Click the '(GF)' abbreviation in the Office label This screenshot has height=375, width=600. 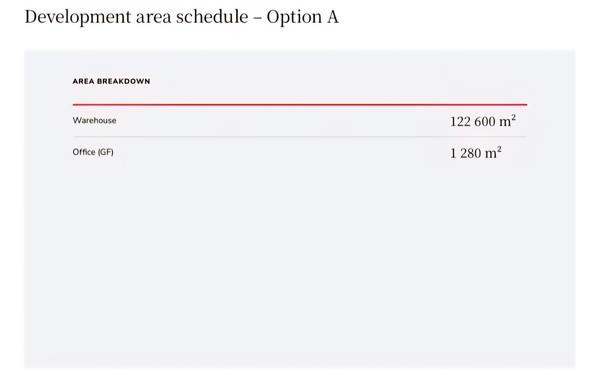point(106,152)
